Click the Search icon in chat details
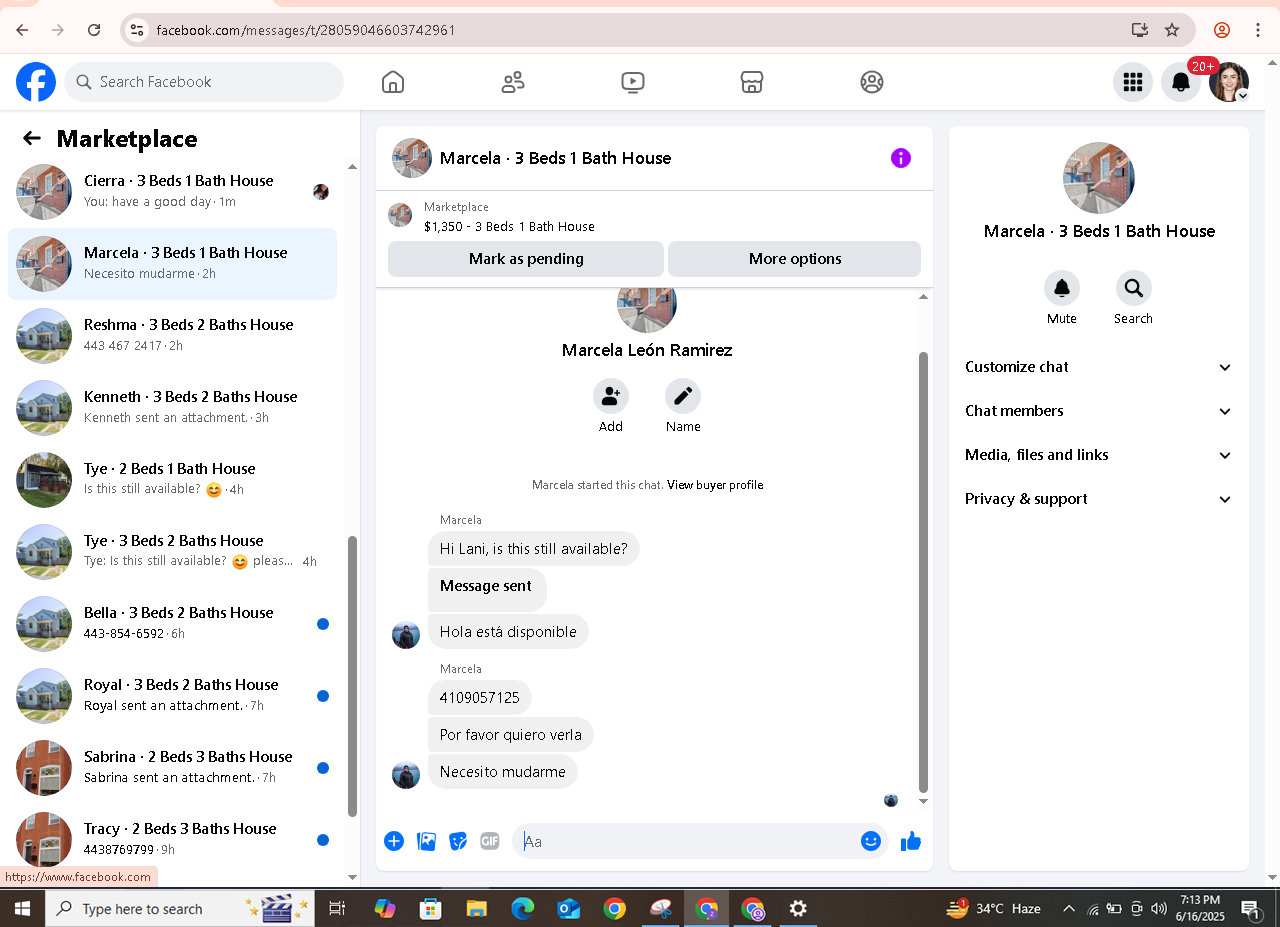 pyautogui.click(x=1134, y=288)
